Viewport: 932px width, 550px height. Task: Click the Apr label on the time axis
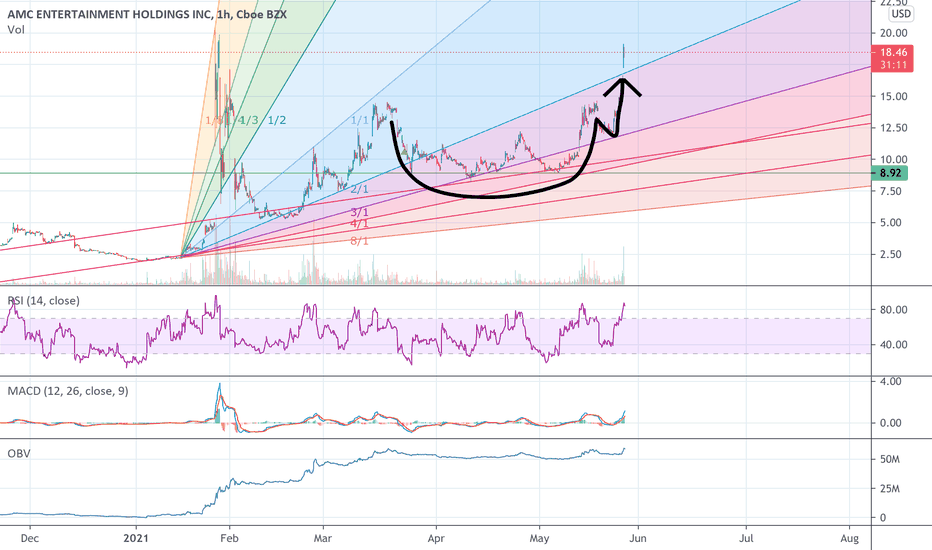click(x=436, y=539)
